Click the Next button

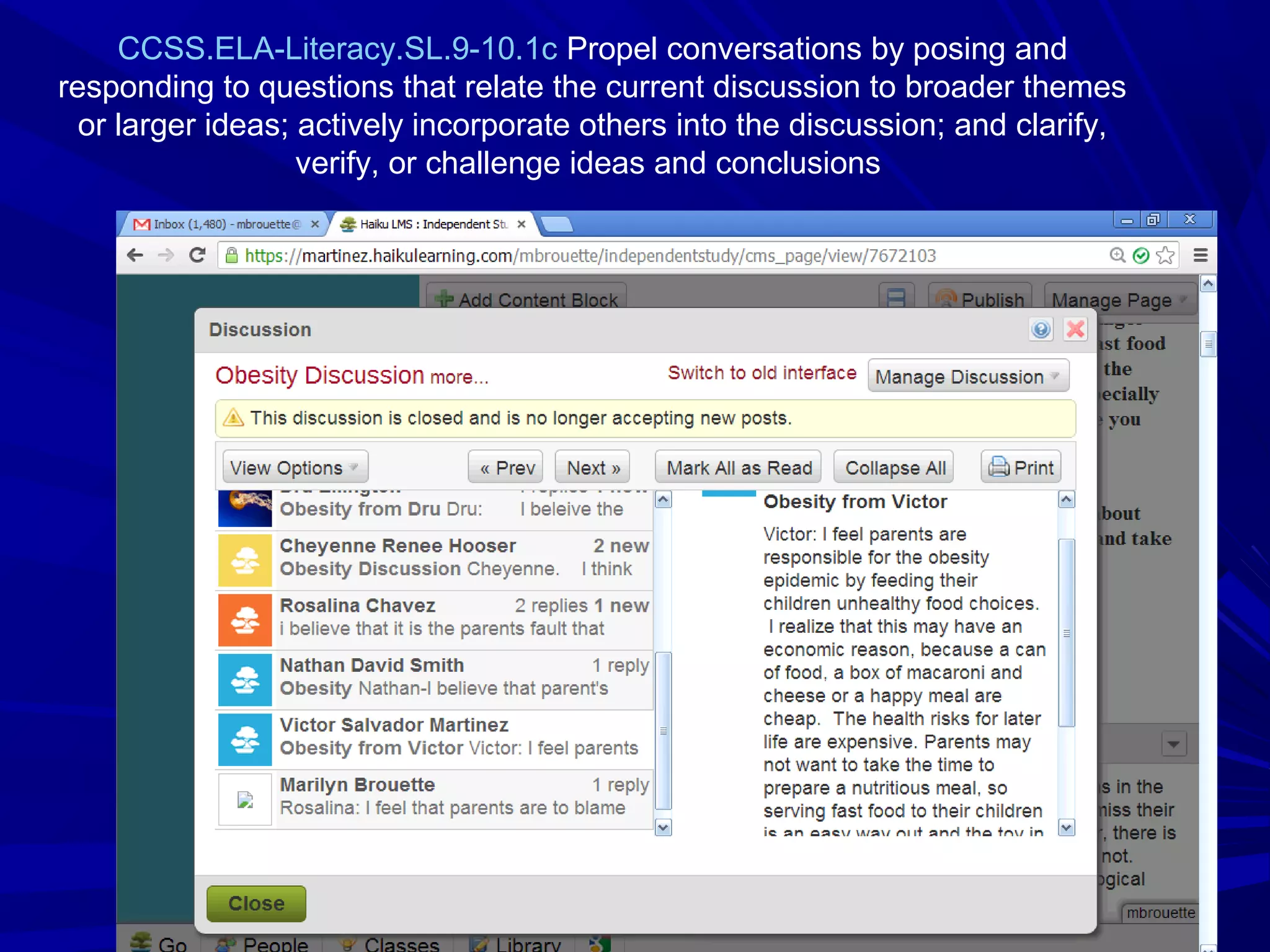592,467
